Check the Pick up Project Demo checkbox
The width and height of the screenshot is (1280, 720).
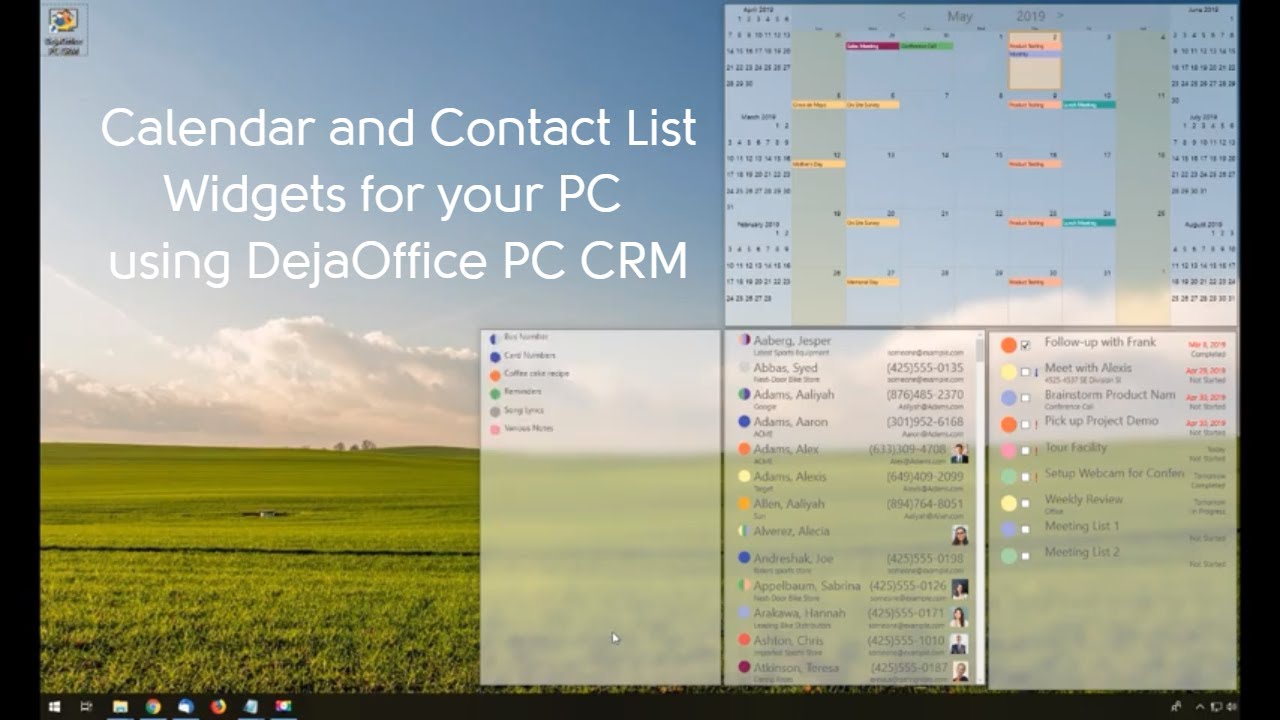1025,425
